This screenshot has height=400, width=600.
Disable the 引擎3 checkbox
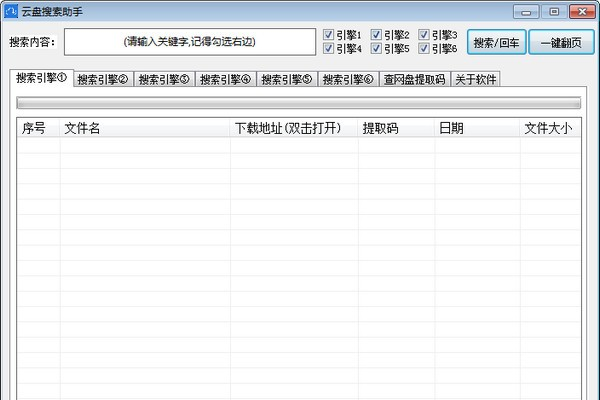(x=423, y=34)
